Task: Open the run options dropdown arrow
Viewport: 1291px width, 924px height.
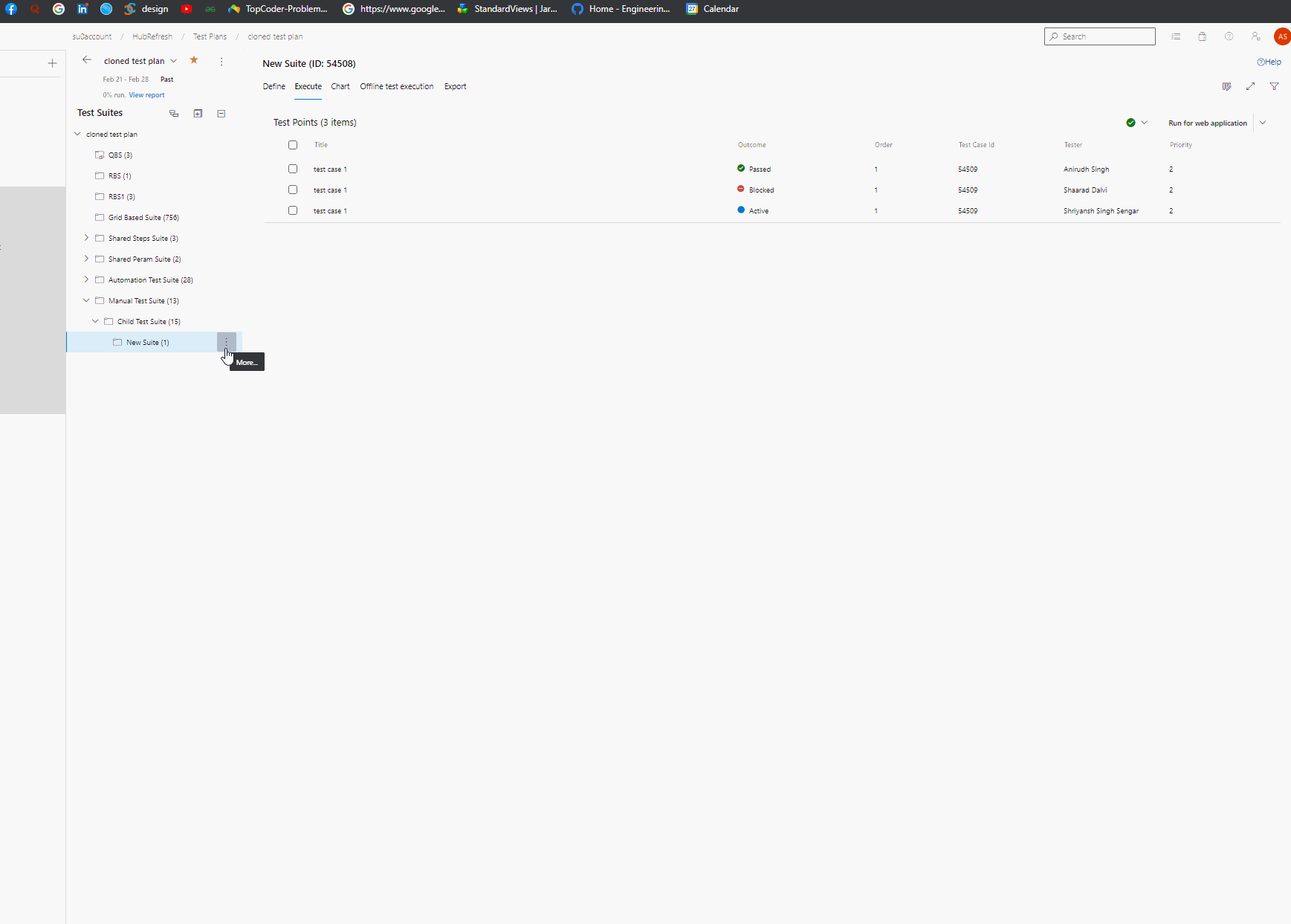Action: 1263,123
